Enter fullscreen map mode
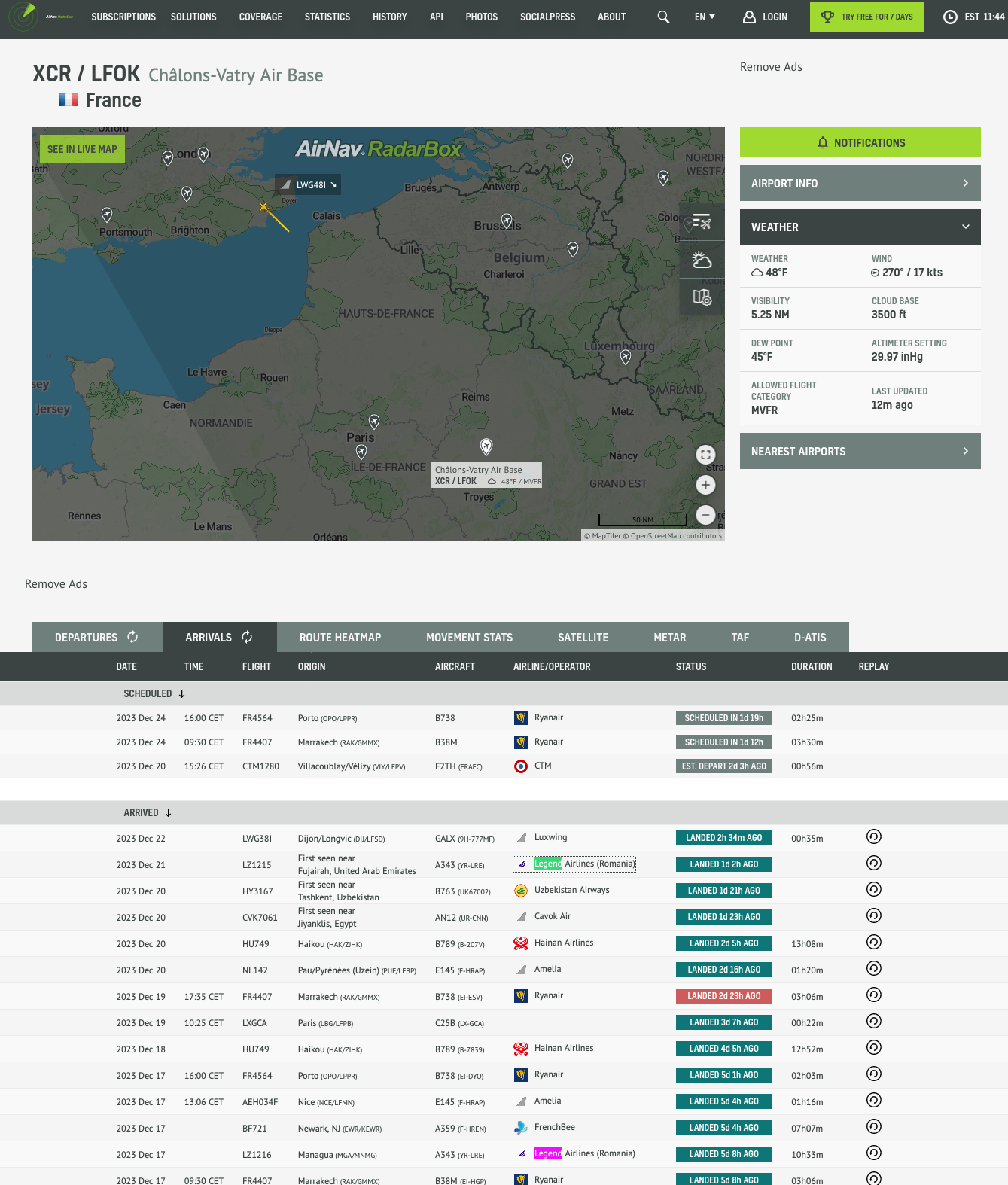Image resolution: width=1008 pixels, height=1185 pixels. (705, 455)
